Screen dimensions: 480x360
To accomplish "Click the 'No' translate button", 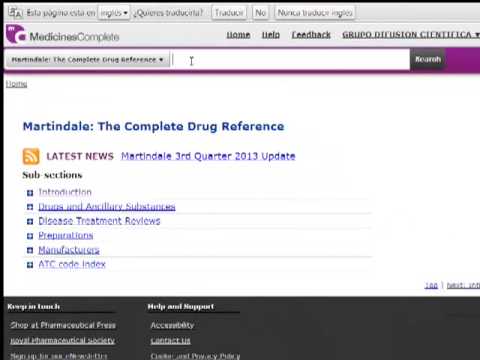I will tap(260, 13).
